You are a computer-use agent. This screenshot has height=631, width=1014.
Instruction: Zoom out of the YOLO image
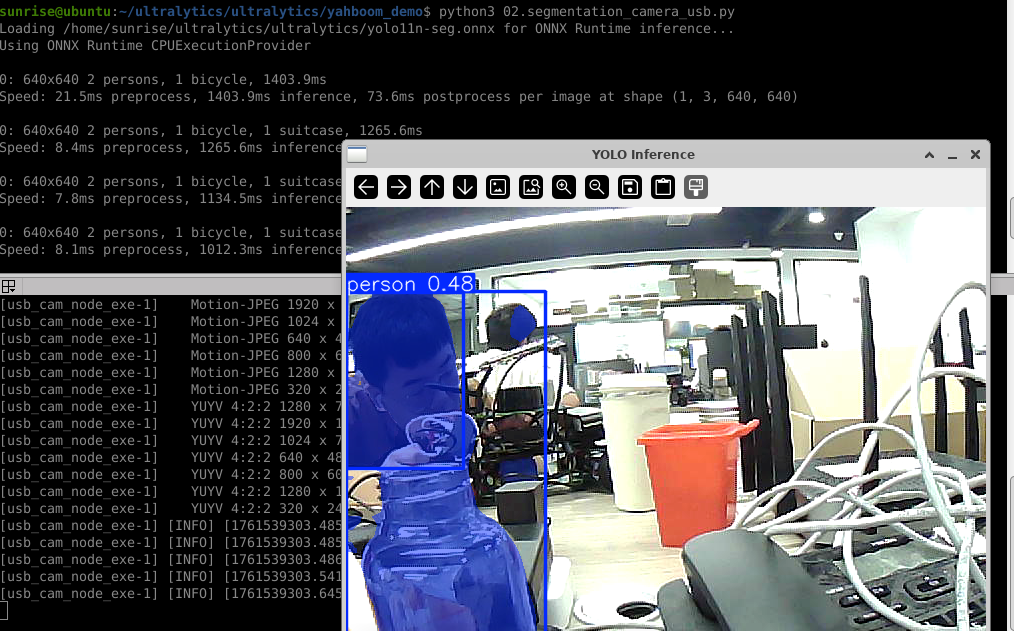(597, 187)
